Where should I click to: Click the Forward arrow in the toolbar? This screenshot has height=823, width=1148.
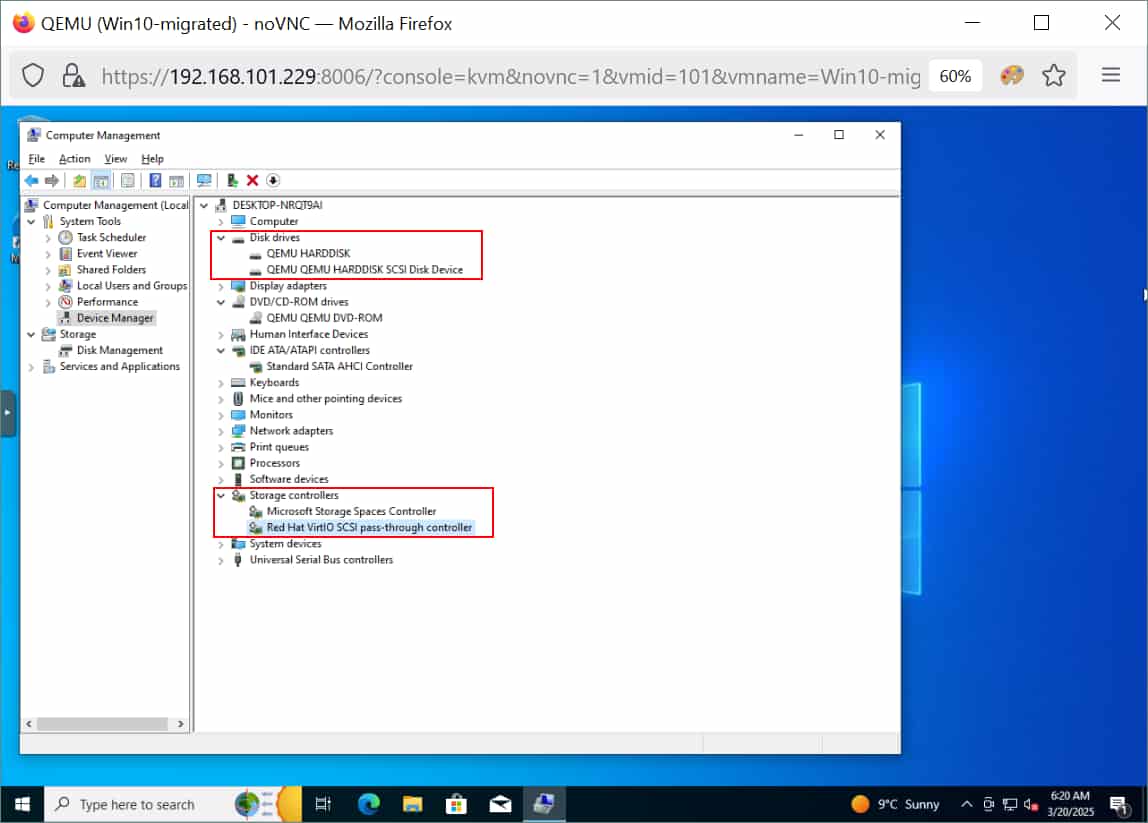click(51, 180)
